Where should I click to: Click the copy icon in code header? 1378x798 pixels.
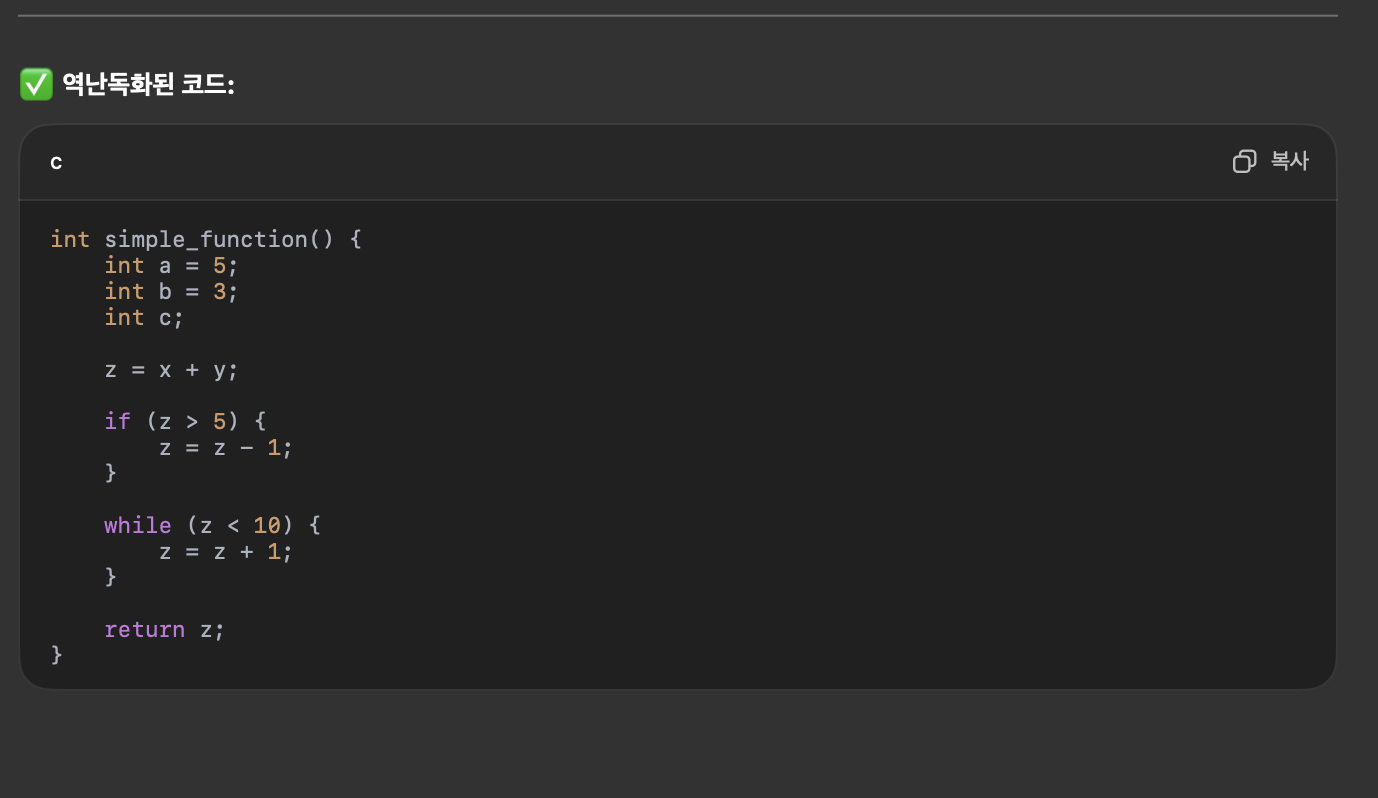click(1244, 161)
